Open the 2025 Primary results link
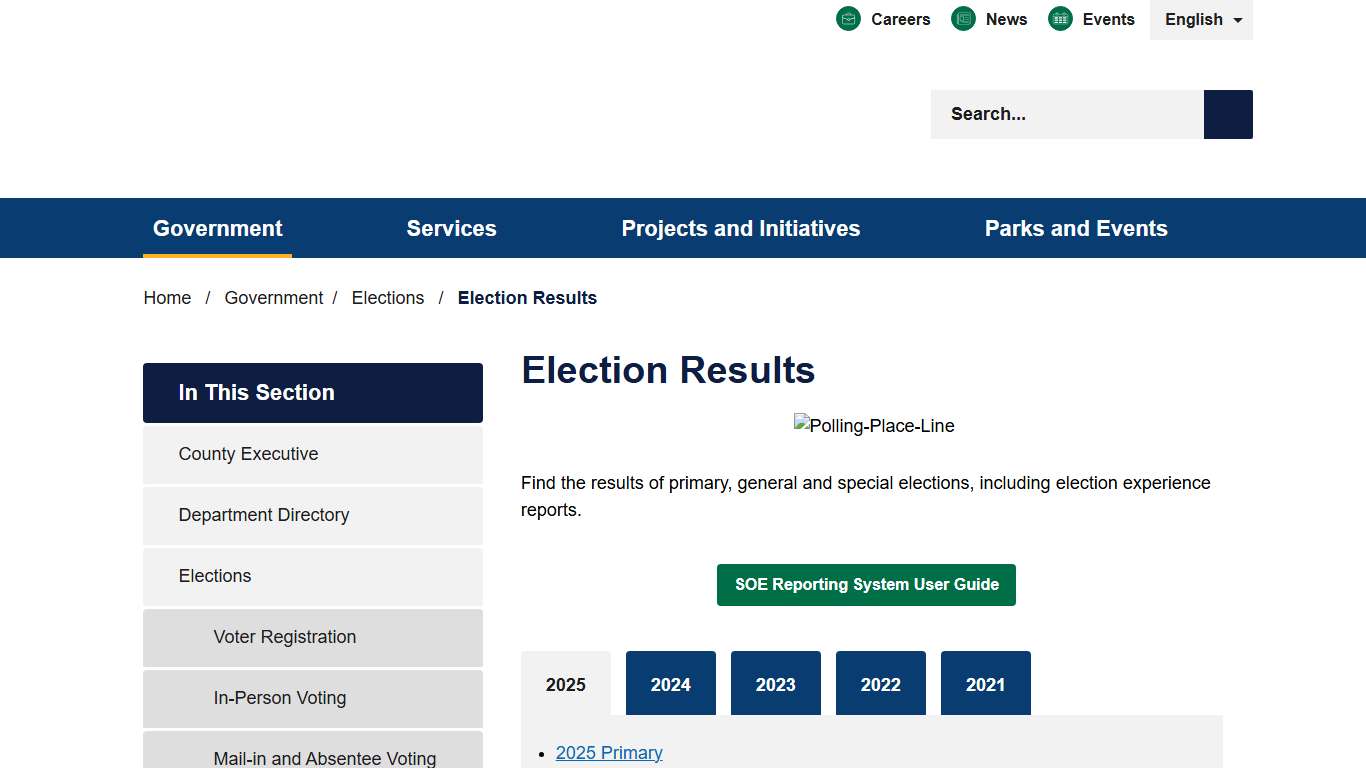Image resolution: width=1366 pixels, height=768 pixels. (608, 752)
